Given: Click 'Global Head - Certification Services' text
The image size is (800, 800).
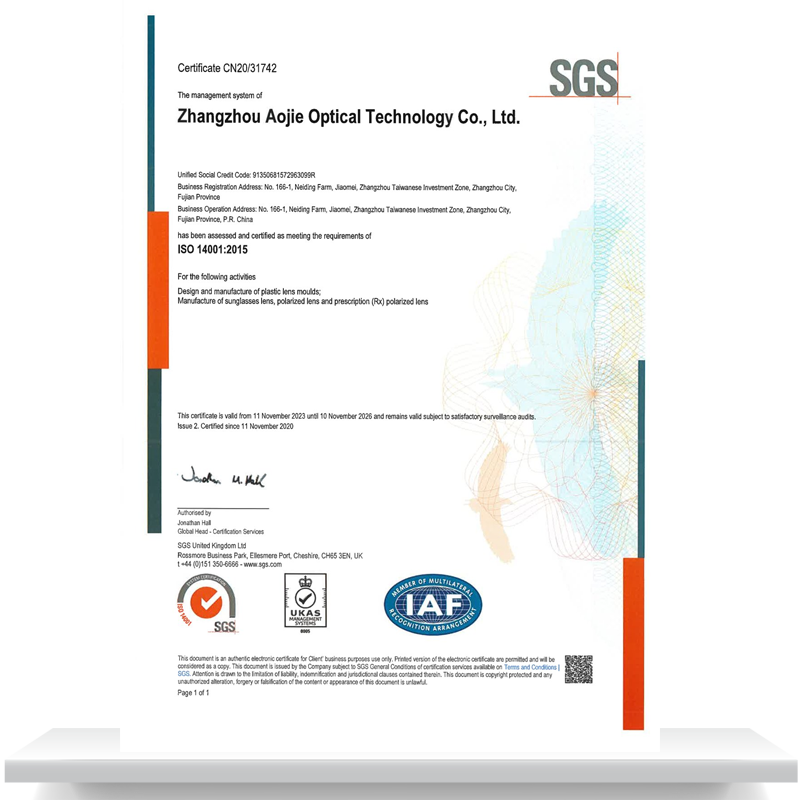Looking at the screenshot, I should [220, 532].
